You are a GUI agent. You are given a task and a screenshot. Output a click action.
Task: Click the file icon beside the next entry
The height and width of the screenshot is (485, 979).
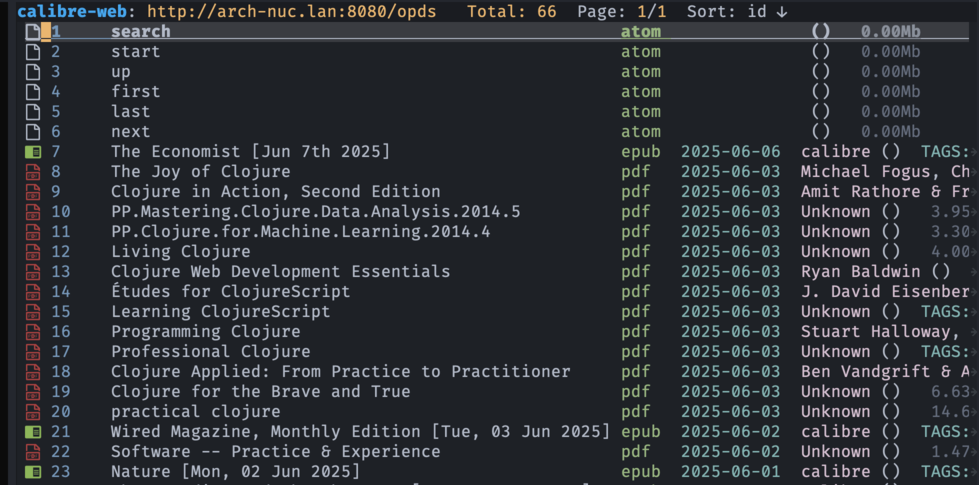[33, 132]
